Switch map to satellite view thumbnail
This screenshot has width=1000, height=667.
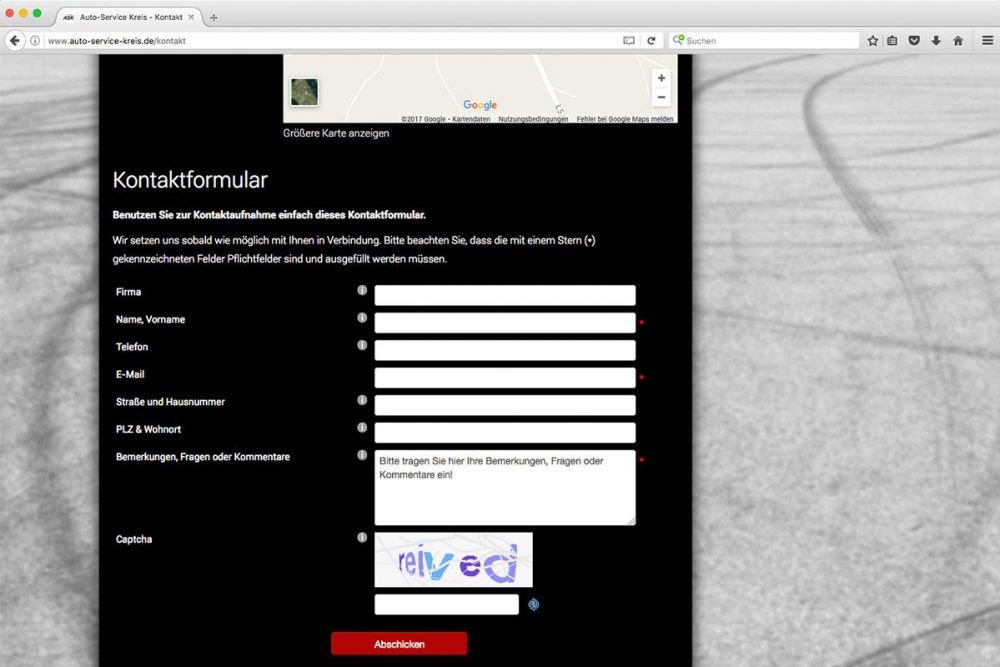pyautogui.click(x=304, y=92)
